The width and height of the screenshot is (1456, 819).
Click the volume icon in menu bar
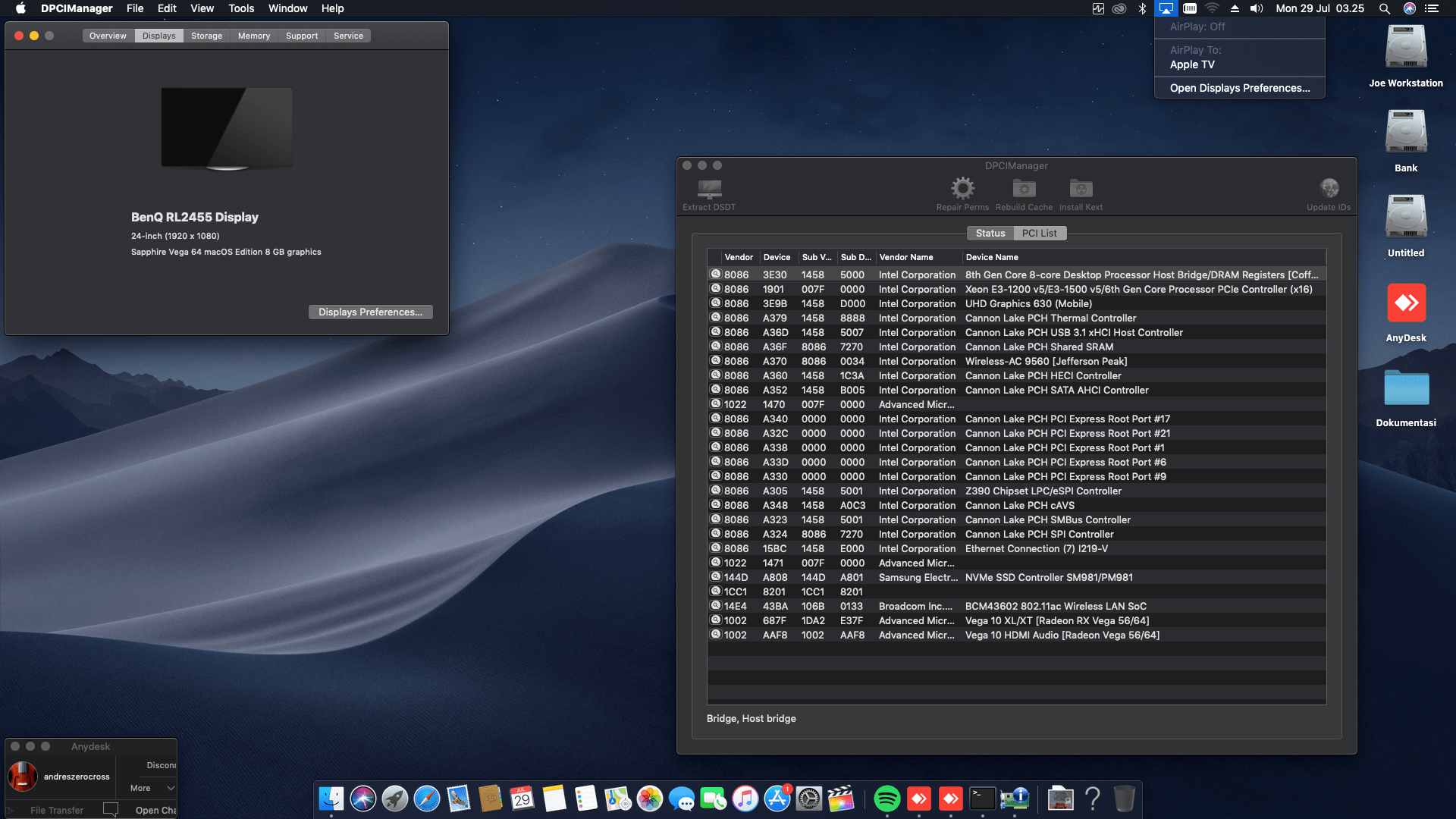click(1257, 8)
